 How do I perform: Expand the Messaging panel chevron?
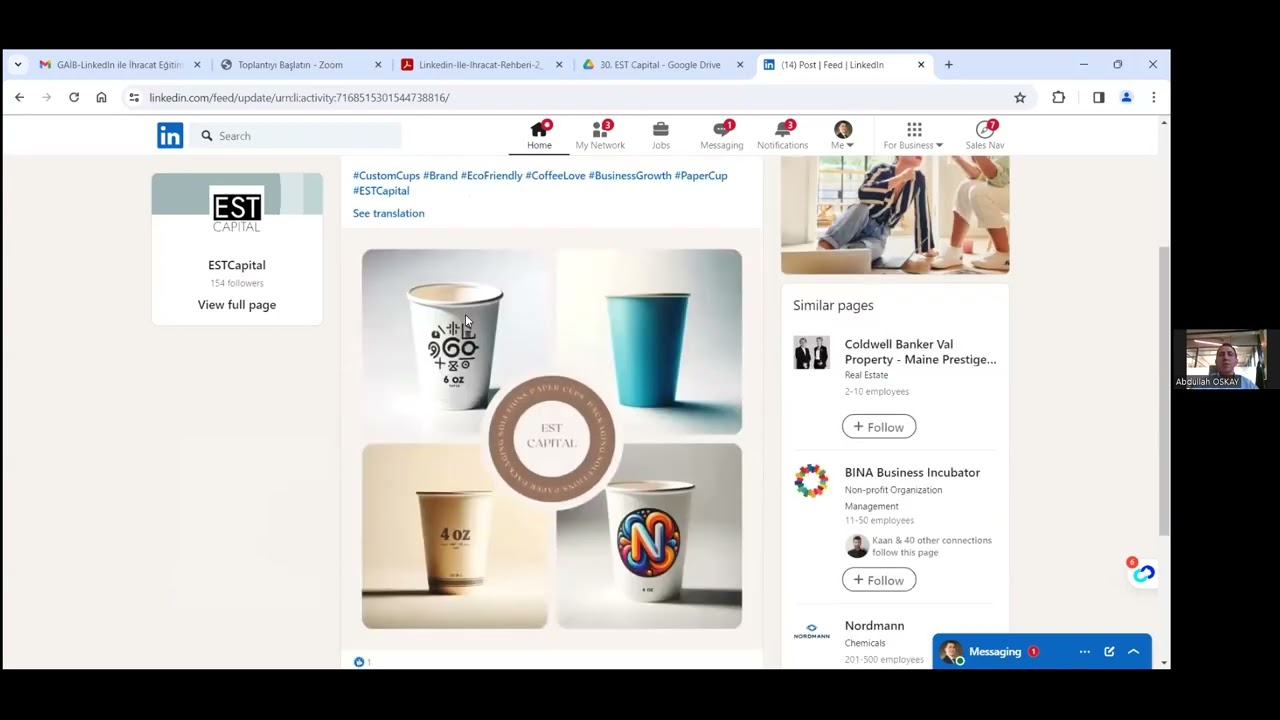[1133, 652]
